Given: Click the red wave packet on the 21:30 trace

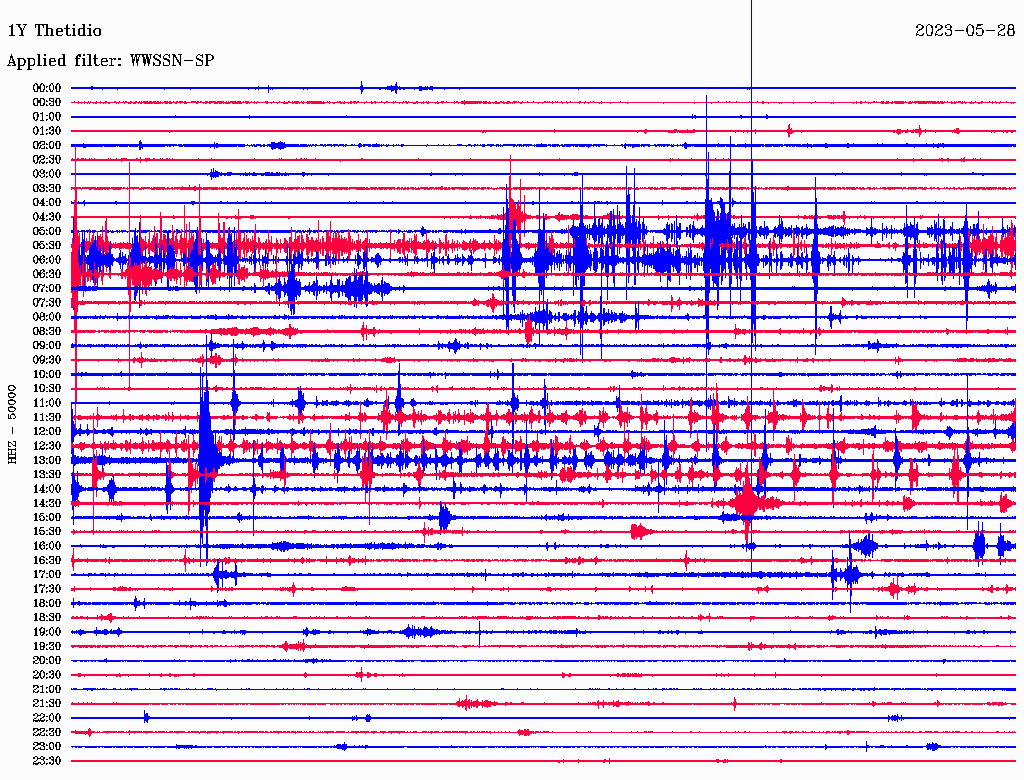Looking at the screenshot, I should coord(475,704).
